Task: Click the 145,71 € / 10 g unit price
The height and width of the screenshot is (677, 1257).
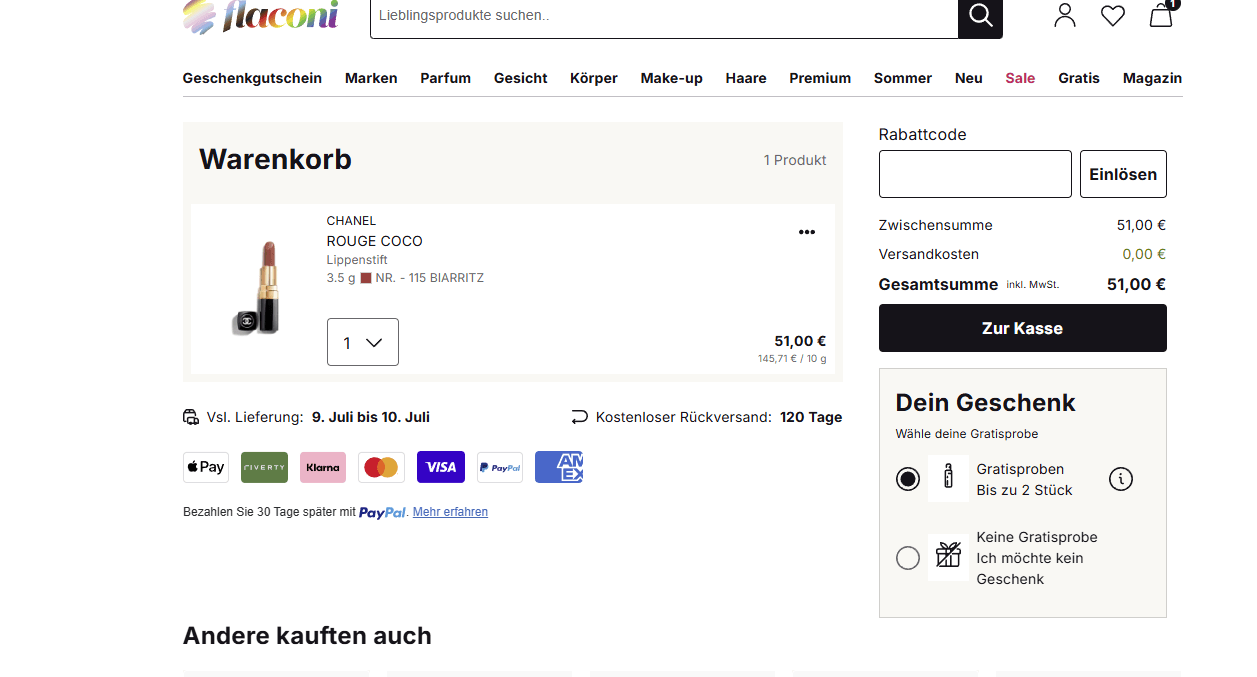Action: (x=792, y=358)
